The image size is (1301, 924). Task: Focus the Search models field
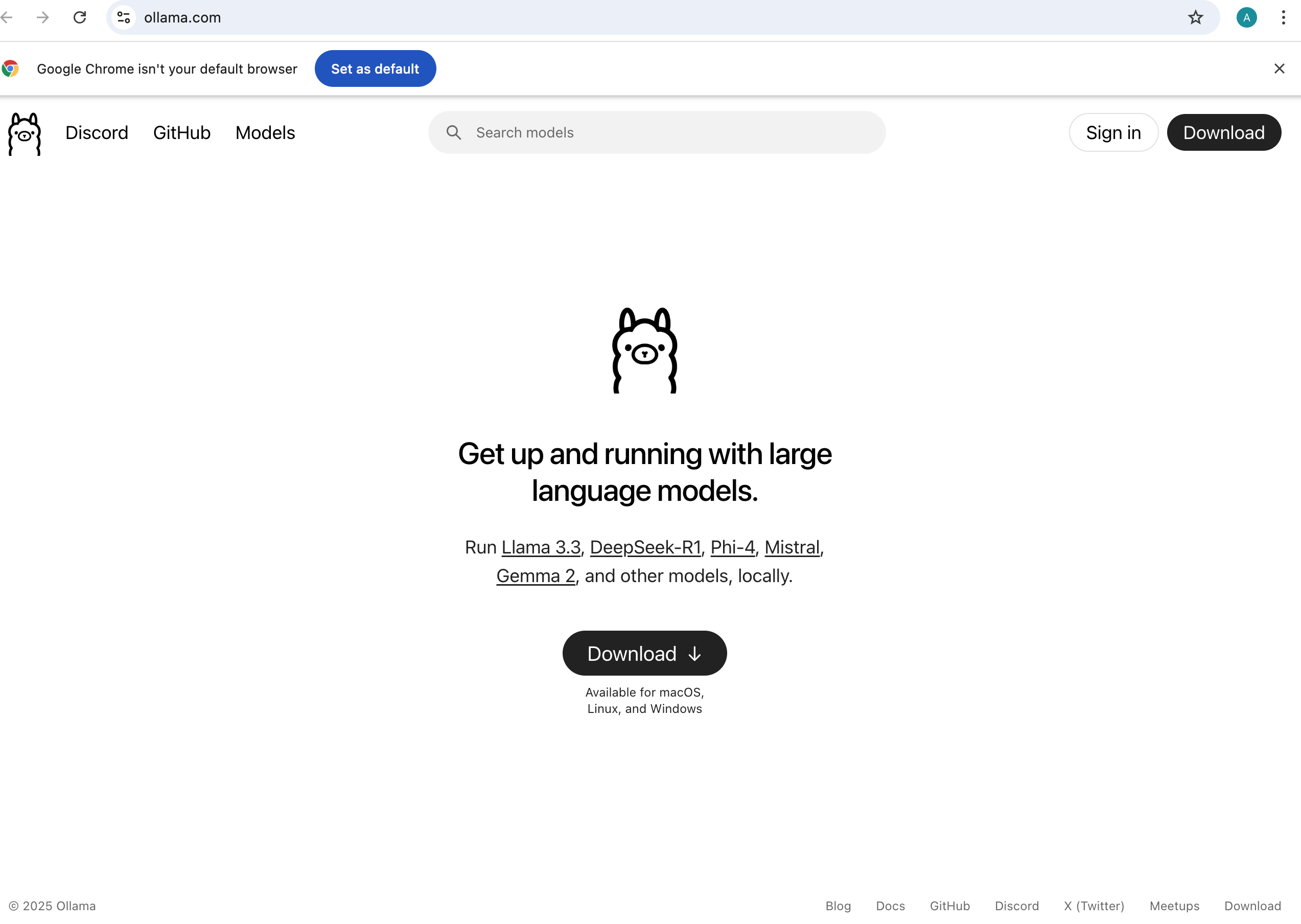tap(657, 132)
